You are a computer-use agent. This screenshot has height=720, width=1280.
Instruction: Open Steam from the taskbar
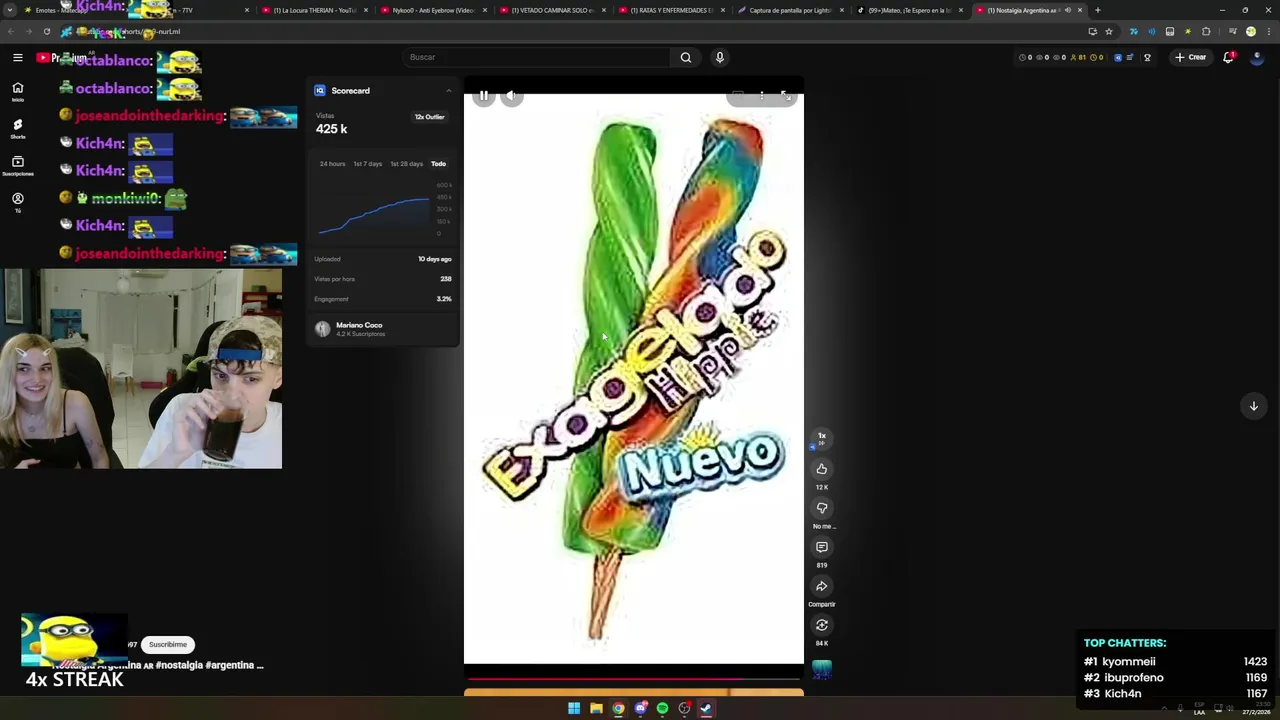706,709
